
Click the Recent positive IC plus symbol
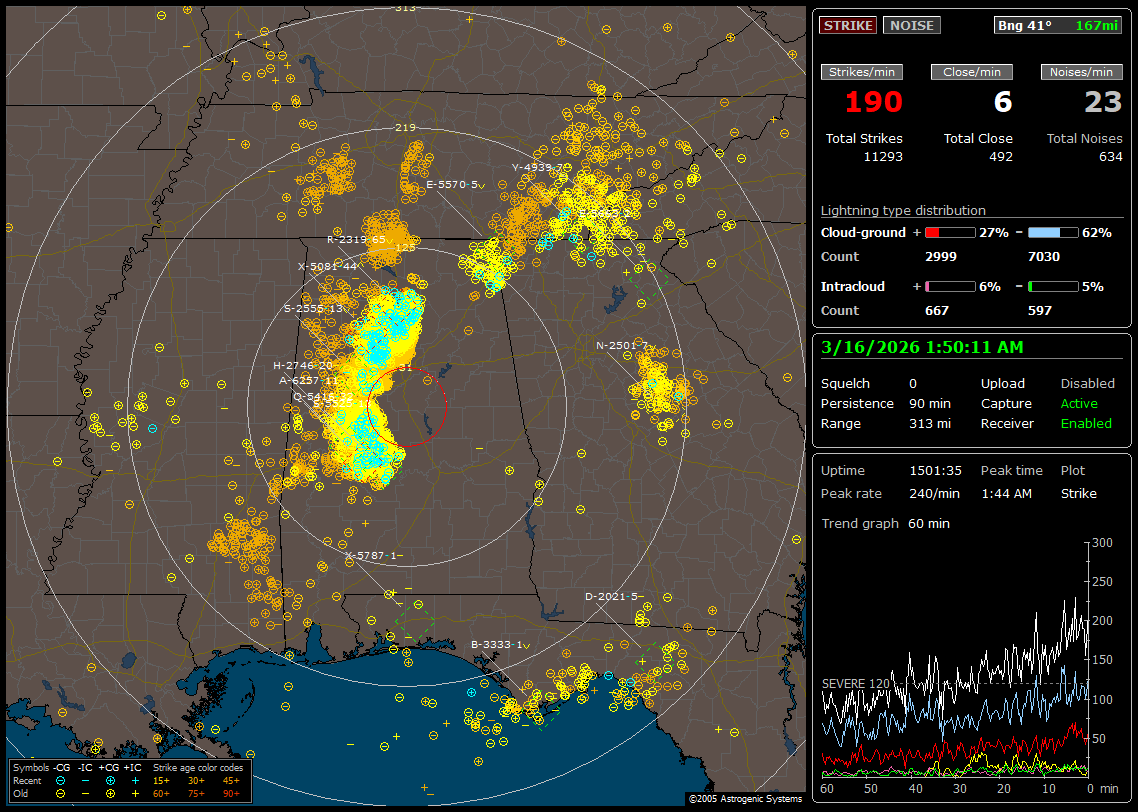click(x=134, y=780)
